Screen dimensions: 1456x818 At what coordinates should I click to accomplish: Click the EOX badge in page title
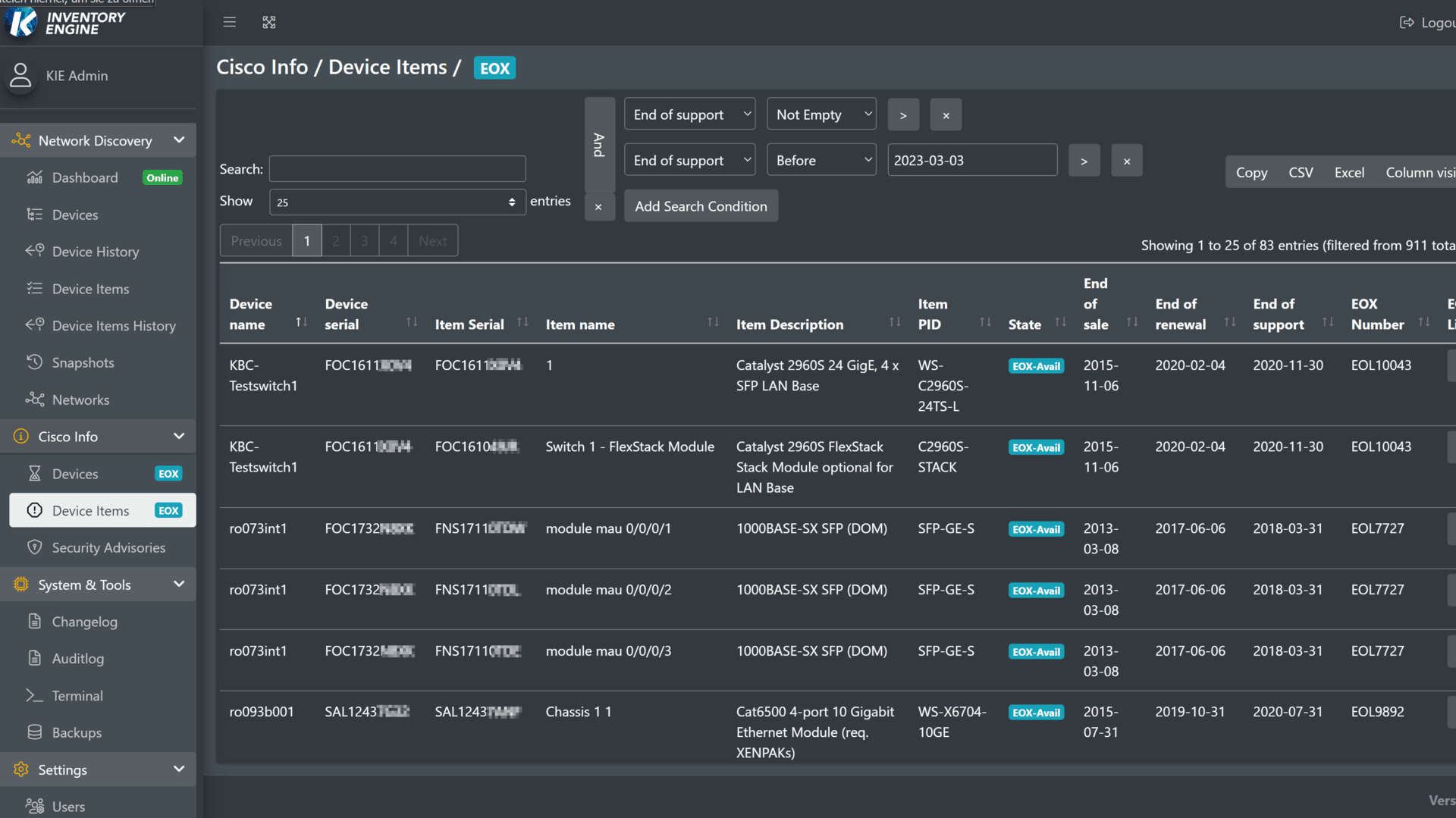pyautogui.click(x=494, y=68)
